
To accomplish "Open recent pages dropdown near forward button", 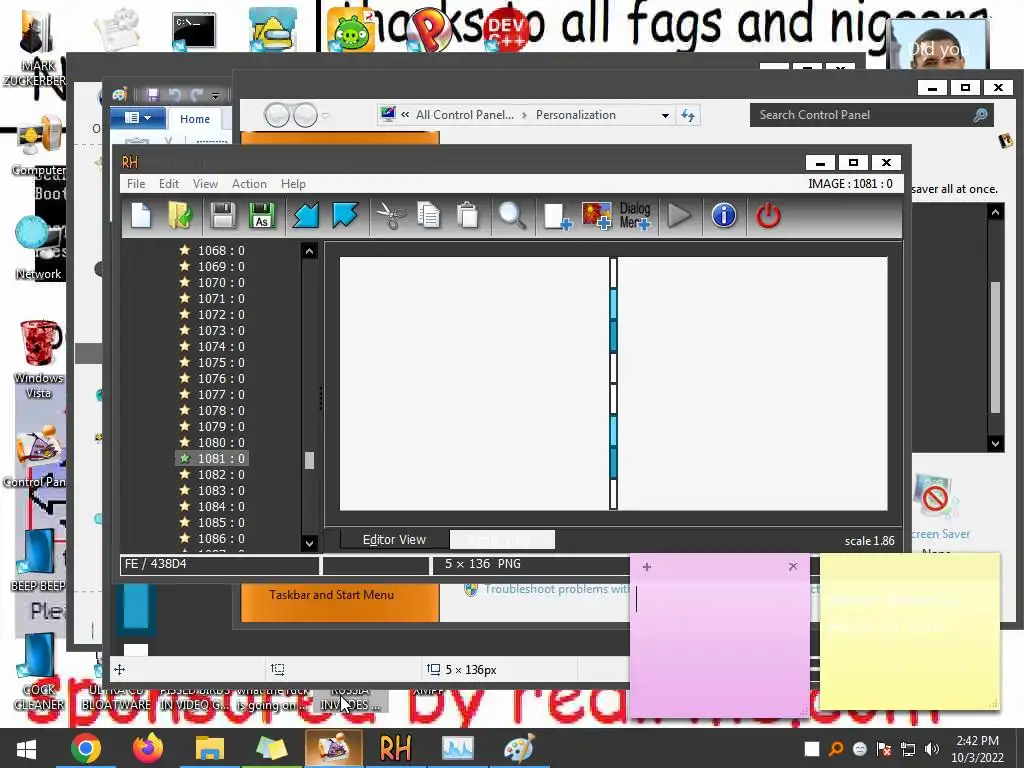I will tap(325, 116).
